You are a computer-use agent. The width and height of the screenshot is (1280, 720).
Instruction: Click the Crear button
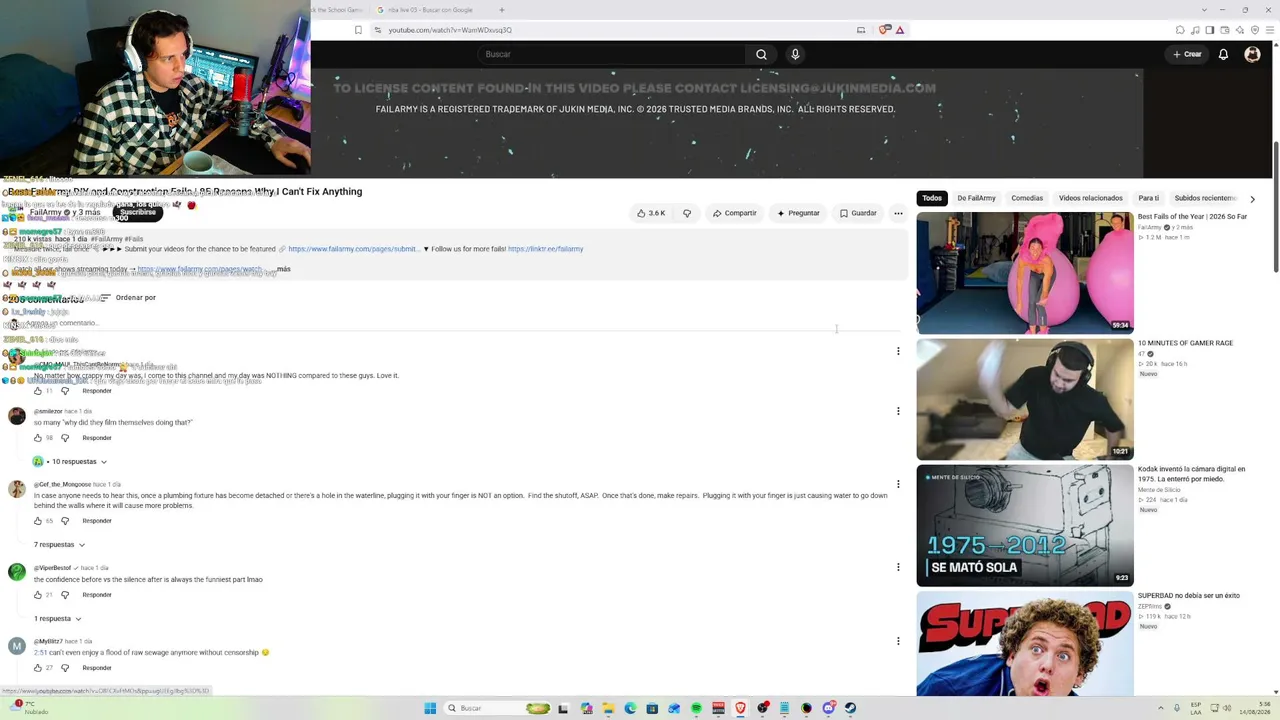click(x=1187, y=54)
